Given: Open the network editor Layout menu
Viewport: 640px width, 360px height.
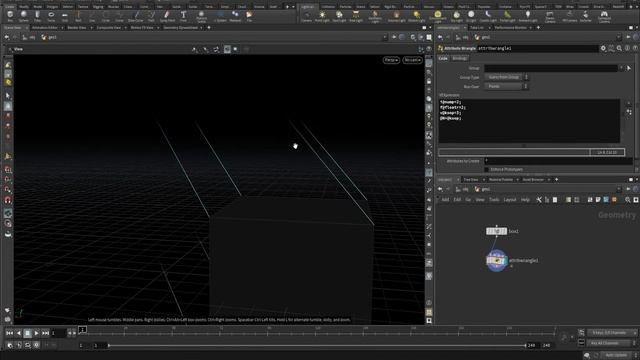Looking at the screenshot, I should click(510, 200).
